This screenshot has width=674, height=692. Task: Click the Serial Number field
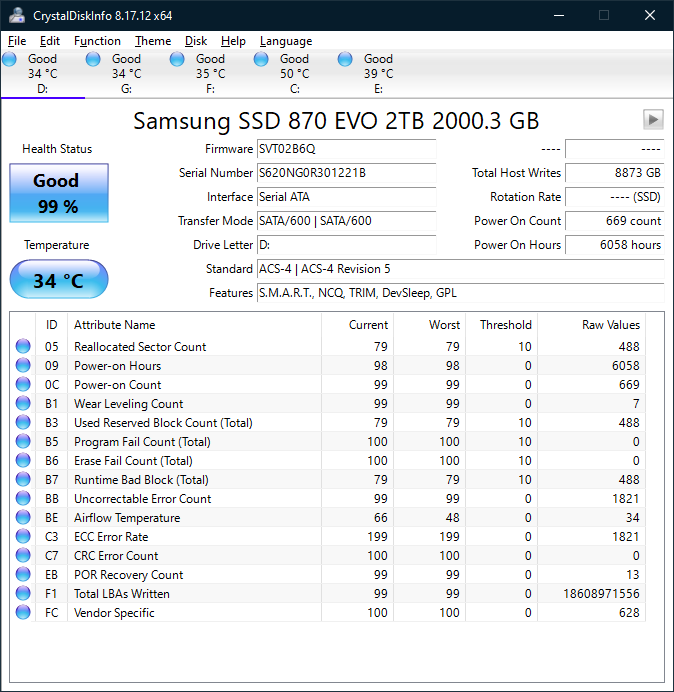point(346,173)
